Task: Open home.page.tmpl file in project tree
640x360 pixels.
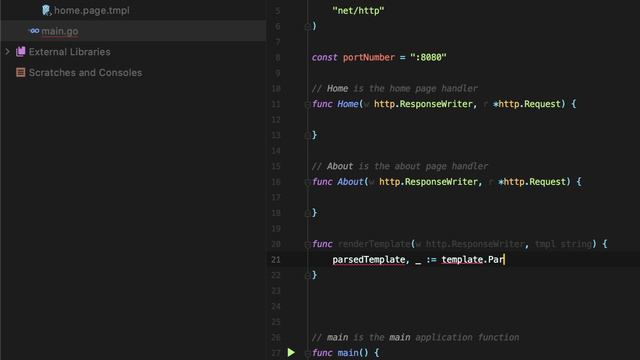Action: [92, 10]
